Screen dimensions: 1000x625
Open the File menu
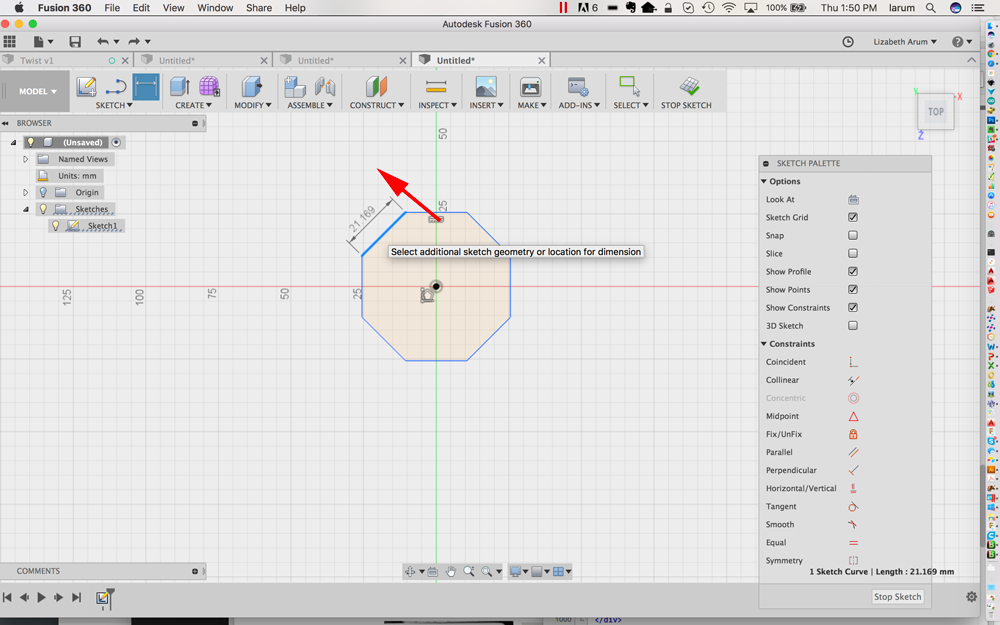point(112,8)
